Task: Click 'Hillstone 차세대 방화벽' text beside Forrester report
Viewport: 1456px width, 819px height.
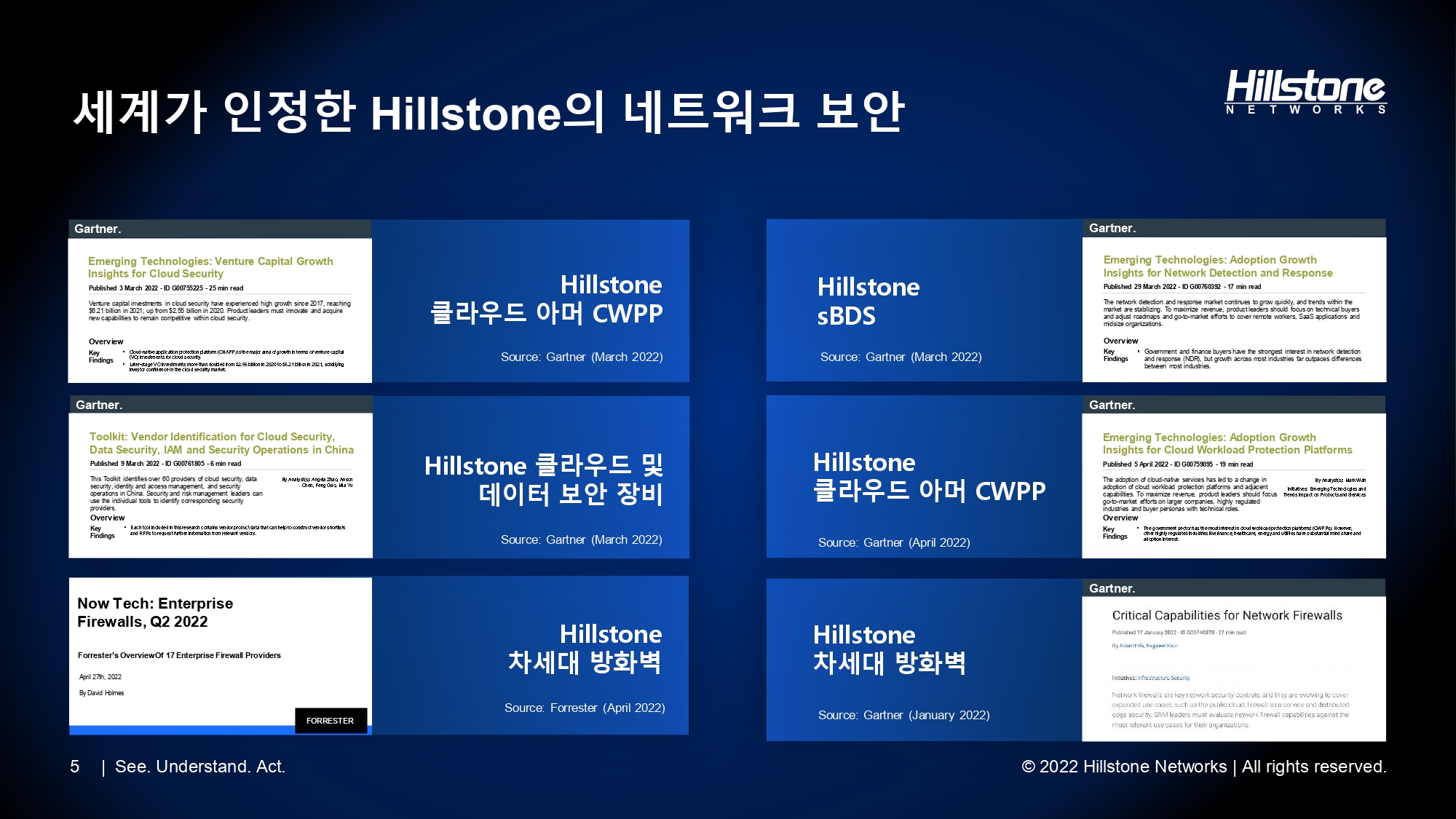Action: click(585, 648)
